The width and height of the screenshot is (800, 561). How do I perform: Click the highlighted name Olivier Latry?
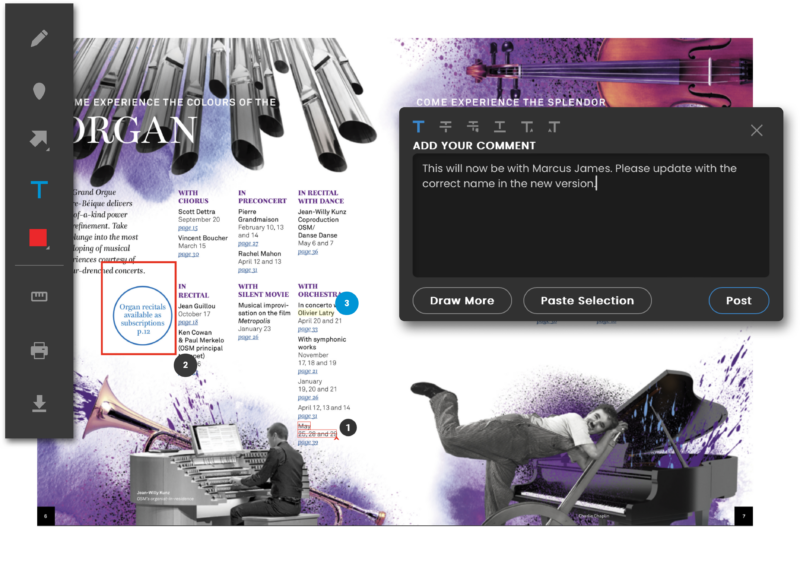pyautogui.click(x=316, y=313)
